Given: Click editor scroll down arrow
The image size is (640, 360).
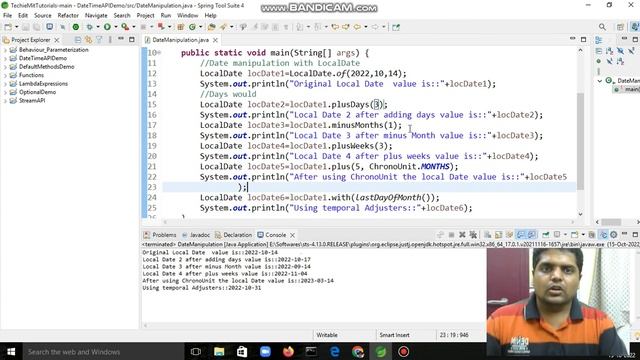Looking at the screenshot, I should point(580,214).
